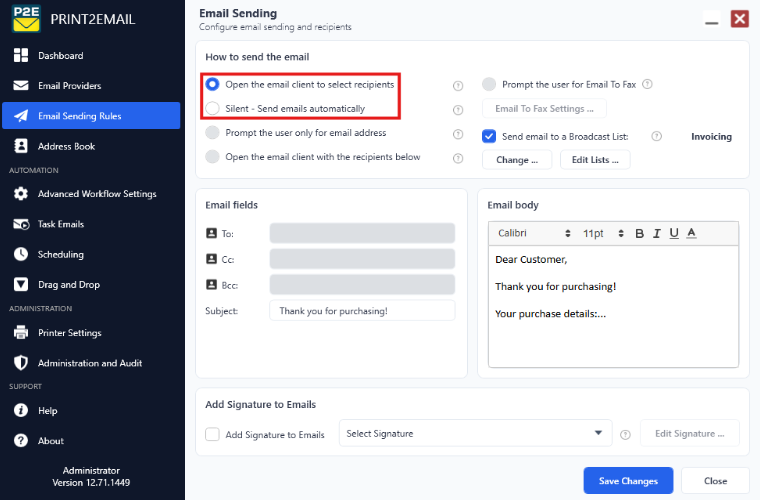This screenshot has height=500, width=760.
Task: Click the About question-mark icon
Action: click(21, 440)
